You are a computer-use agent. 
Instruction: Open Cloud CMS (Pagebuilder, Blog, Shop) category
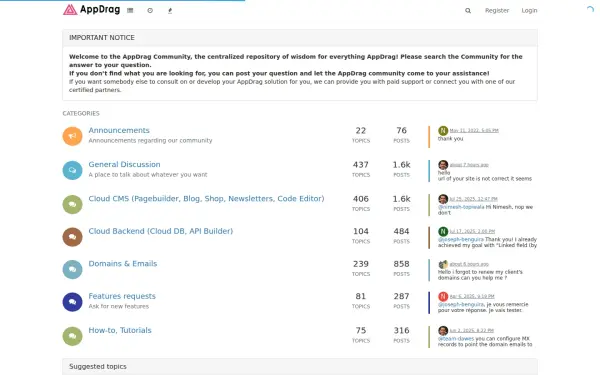(206, 199)
